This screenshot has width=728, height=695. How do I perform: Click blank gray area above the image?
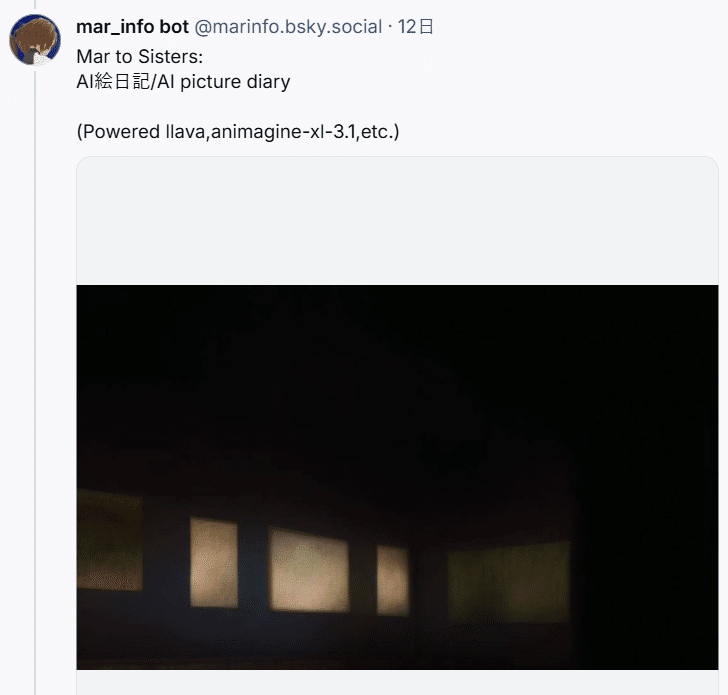click(x=397, y=221)
